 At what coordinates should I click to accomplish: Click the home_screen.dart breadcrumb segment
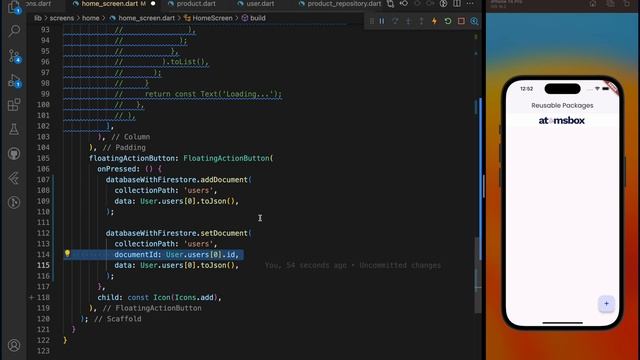[146, 18]
